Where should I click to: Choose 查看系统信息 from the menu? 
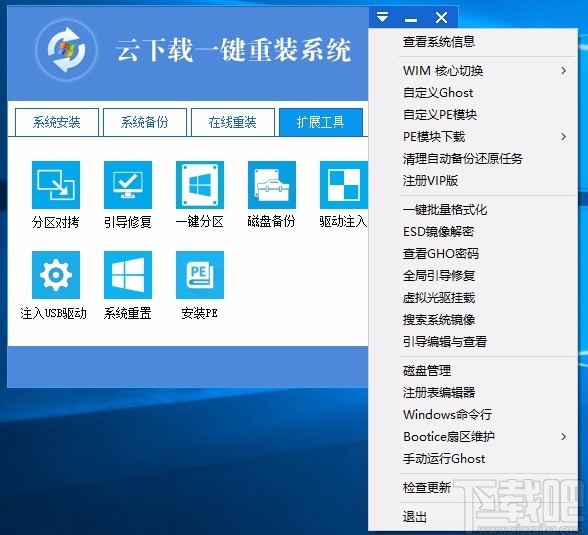click(x=473, y=41)
